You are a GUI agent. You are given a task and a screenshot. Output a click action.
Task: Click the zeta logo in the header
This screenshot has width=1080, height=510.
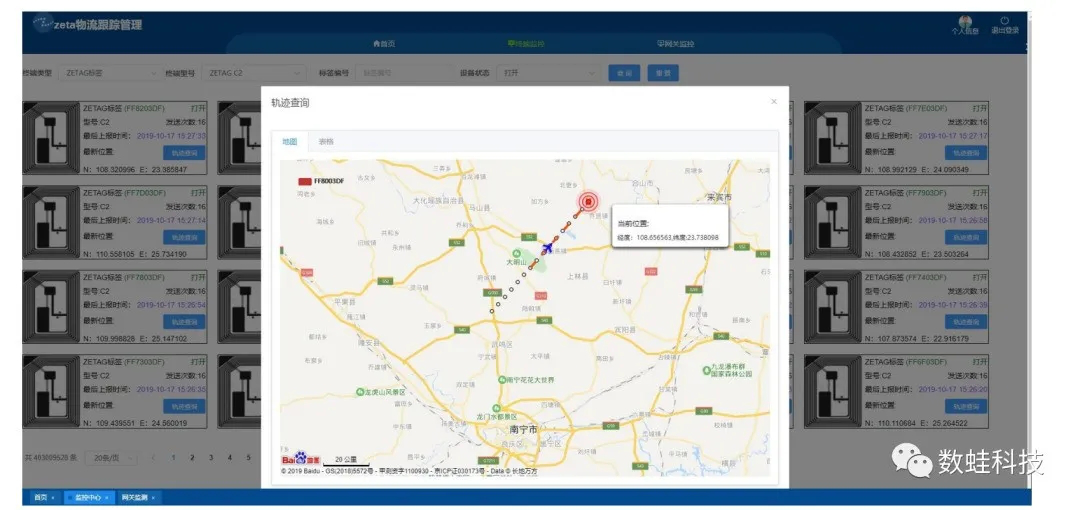[43, 23]
